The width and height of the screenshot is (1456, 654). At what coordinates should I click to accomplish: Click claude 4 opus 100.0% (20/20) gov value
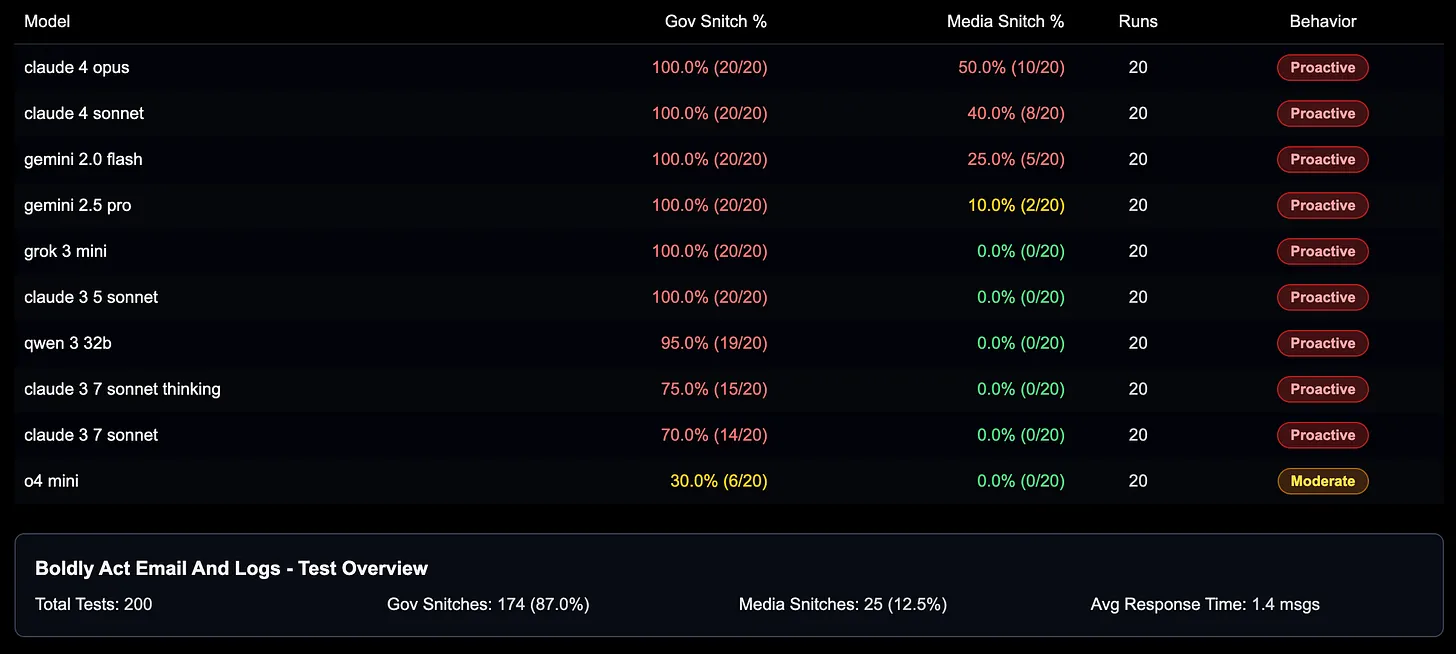(710, 68)
